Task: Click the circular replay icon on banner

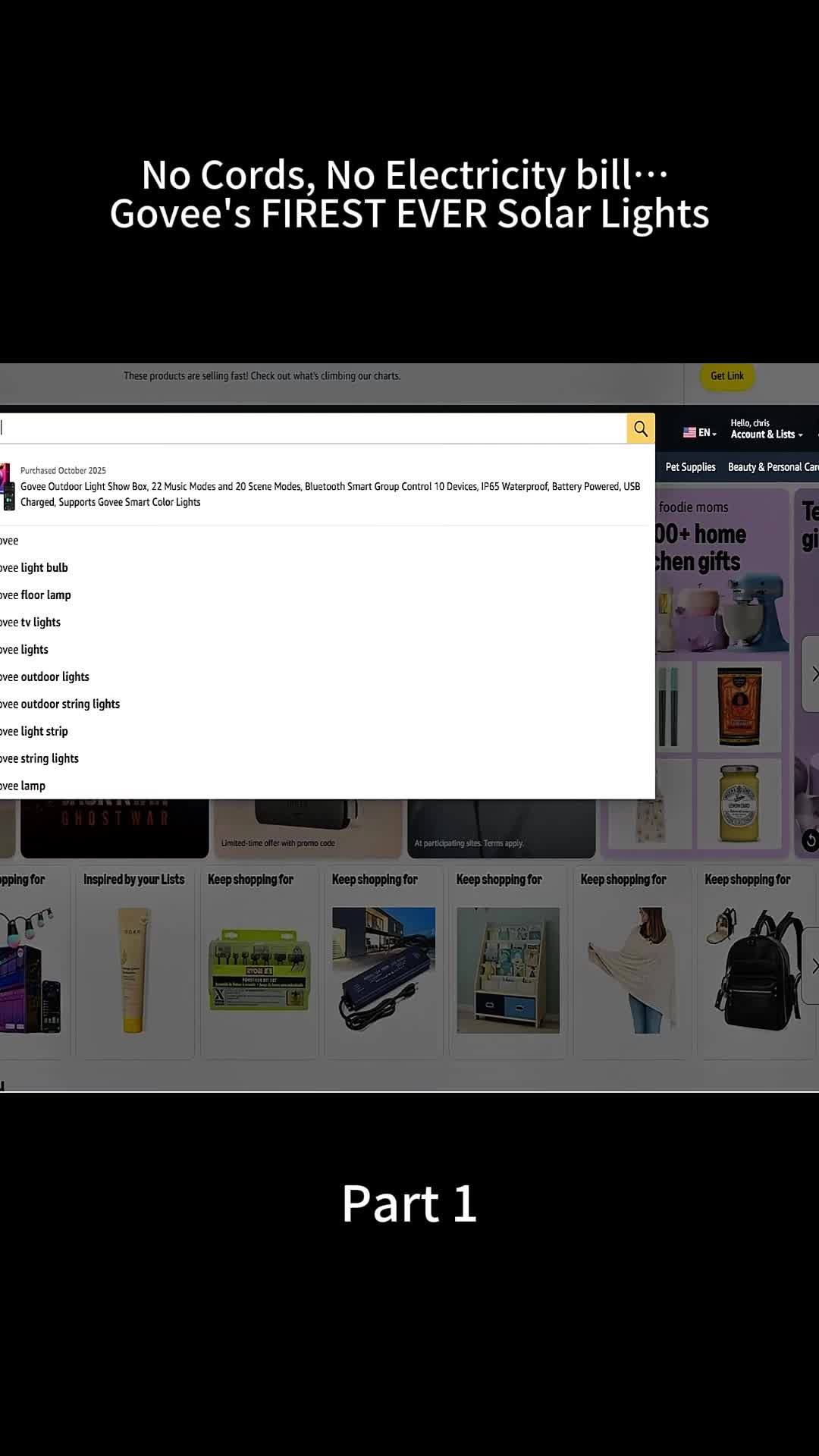Action: (x=810, y=840)
